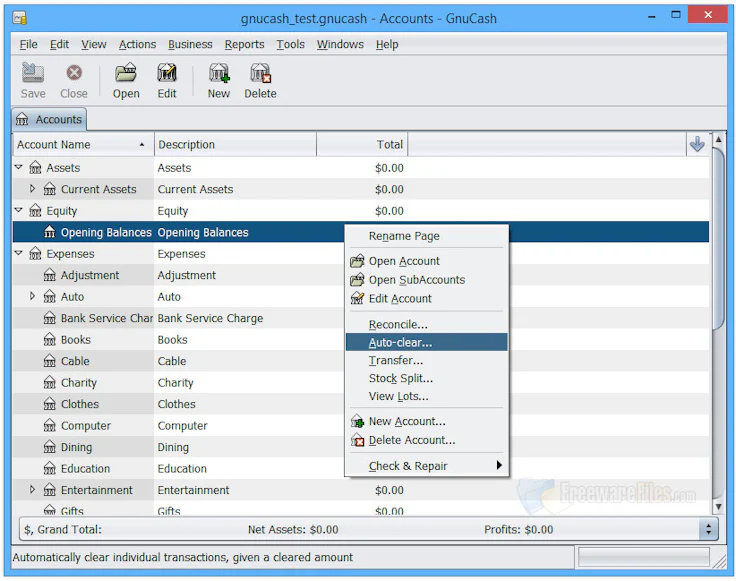Screen dimensions: 736x581
Task: Open the Help menu
Action: tap(387, 44)
